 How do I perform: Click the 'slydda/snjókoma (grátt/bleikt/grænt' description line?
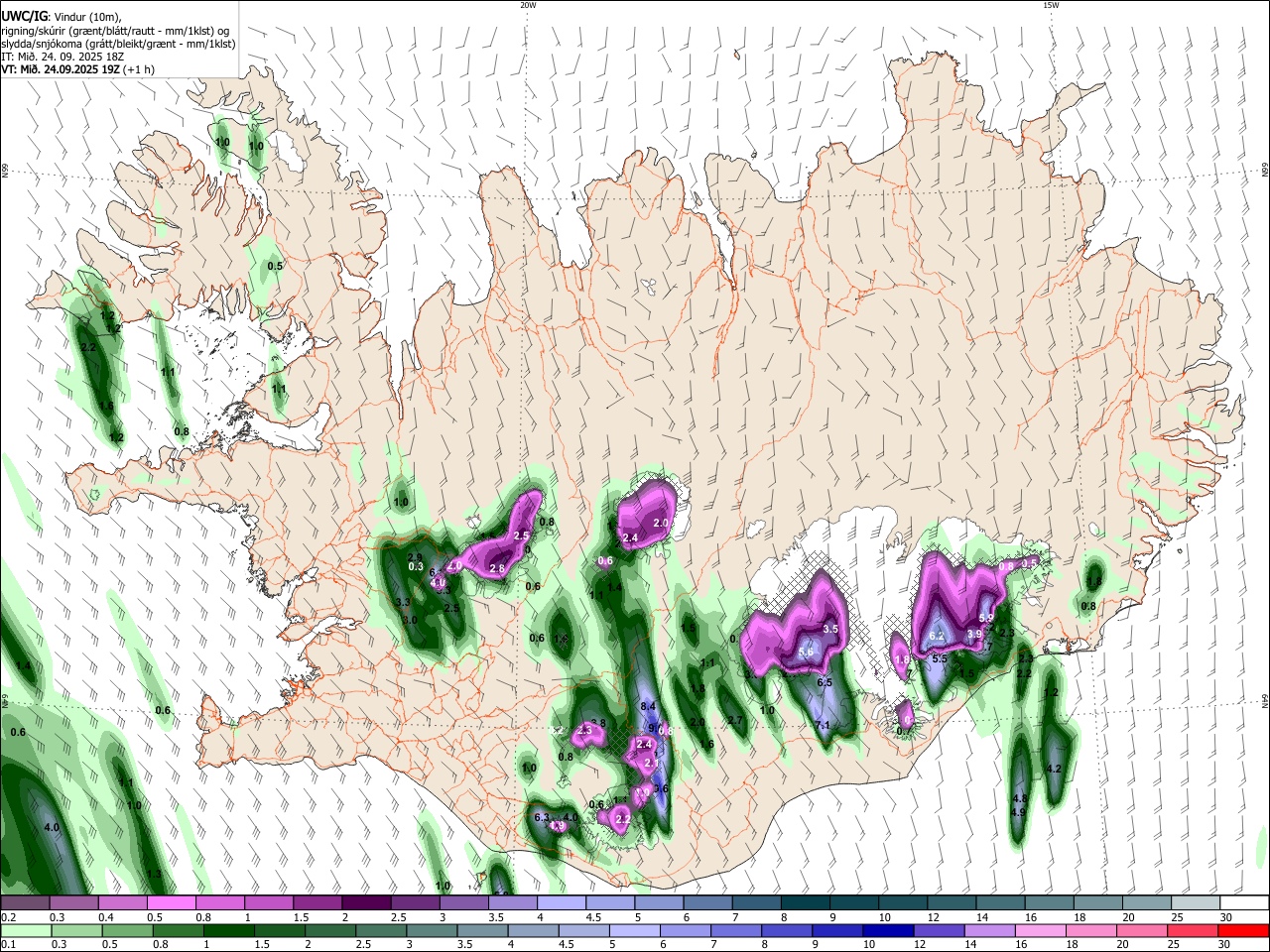coord(118,44)
